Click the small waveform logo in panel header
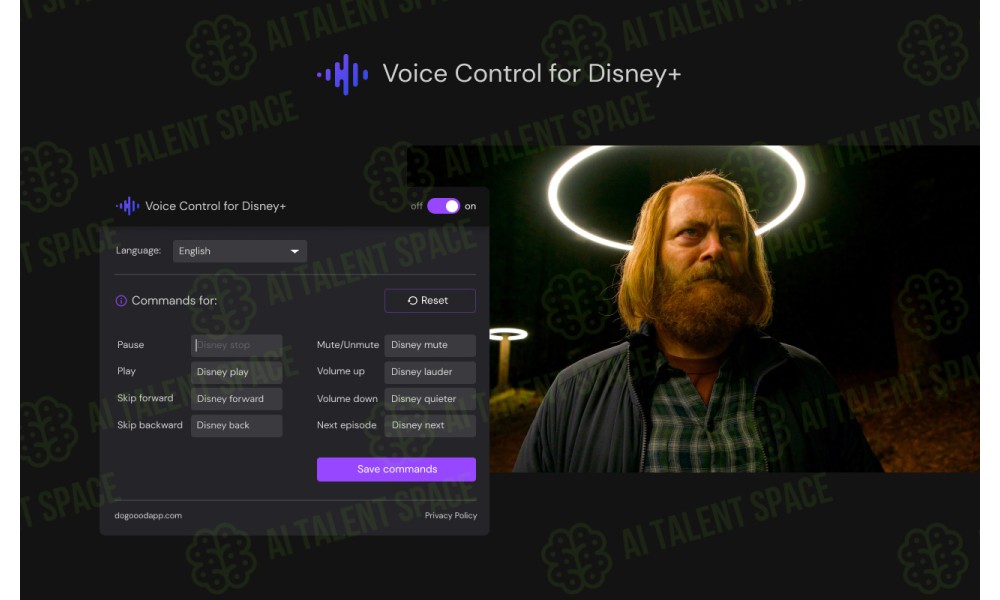Viewport: 1000px width, 600px height. (x=128, y=206)
